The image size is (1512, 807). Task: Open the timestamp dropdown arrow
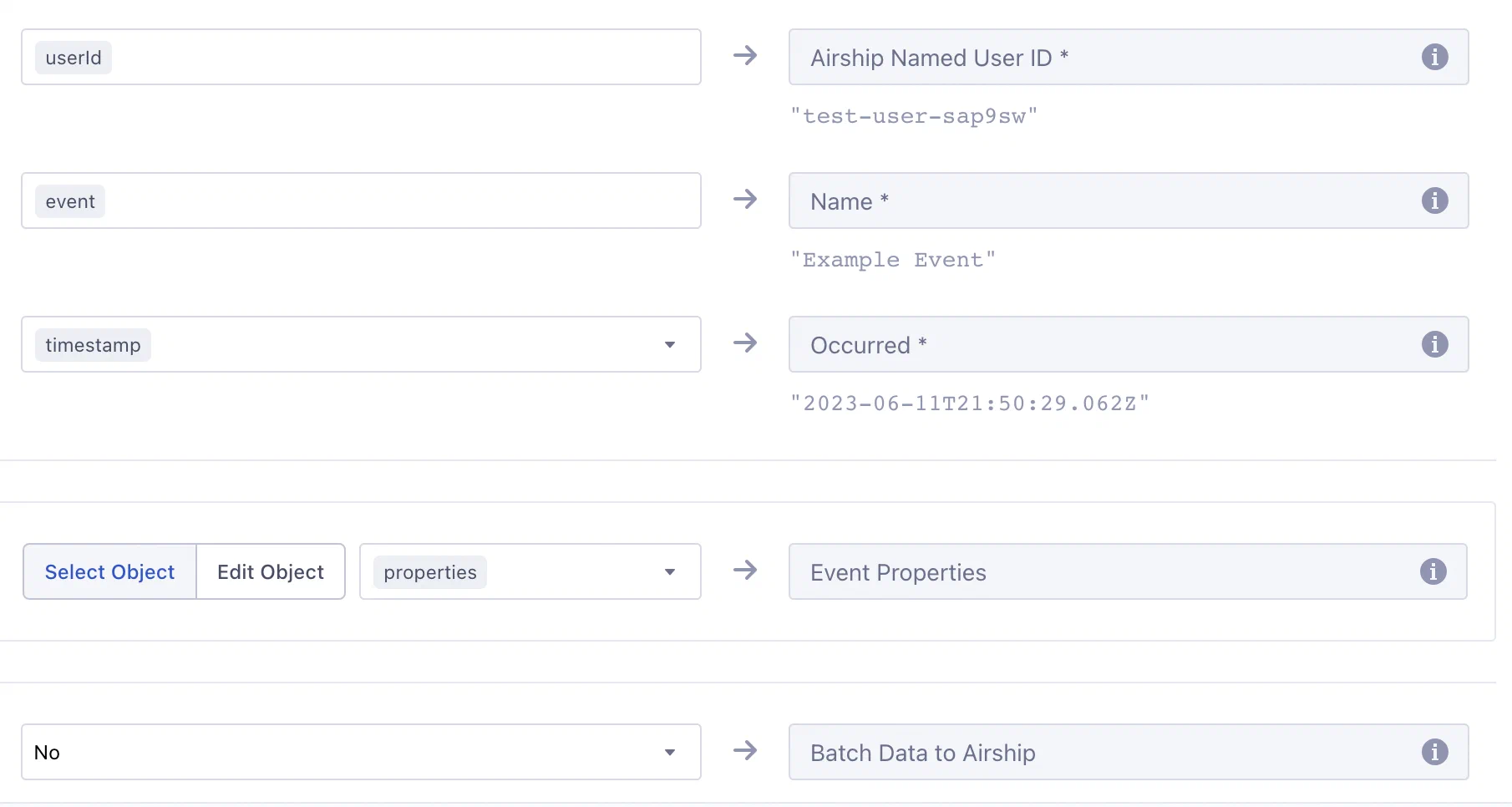pos(670,344)
